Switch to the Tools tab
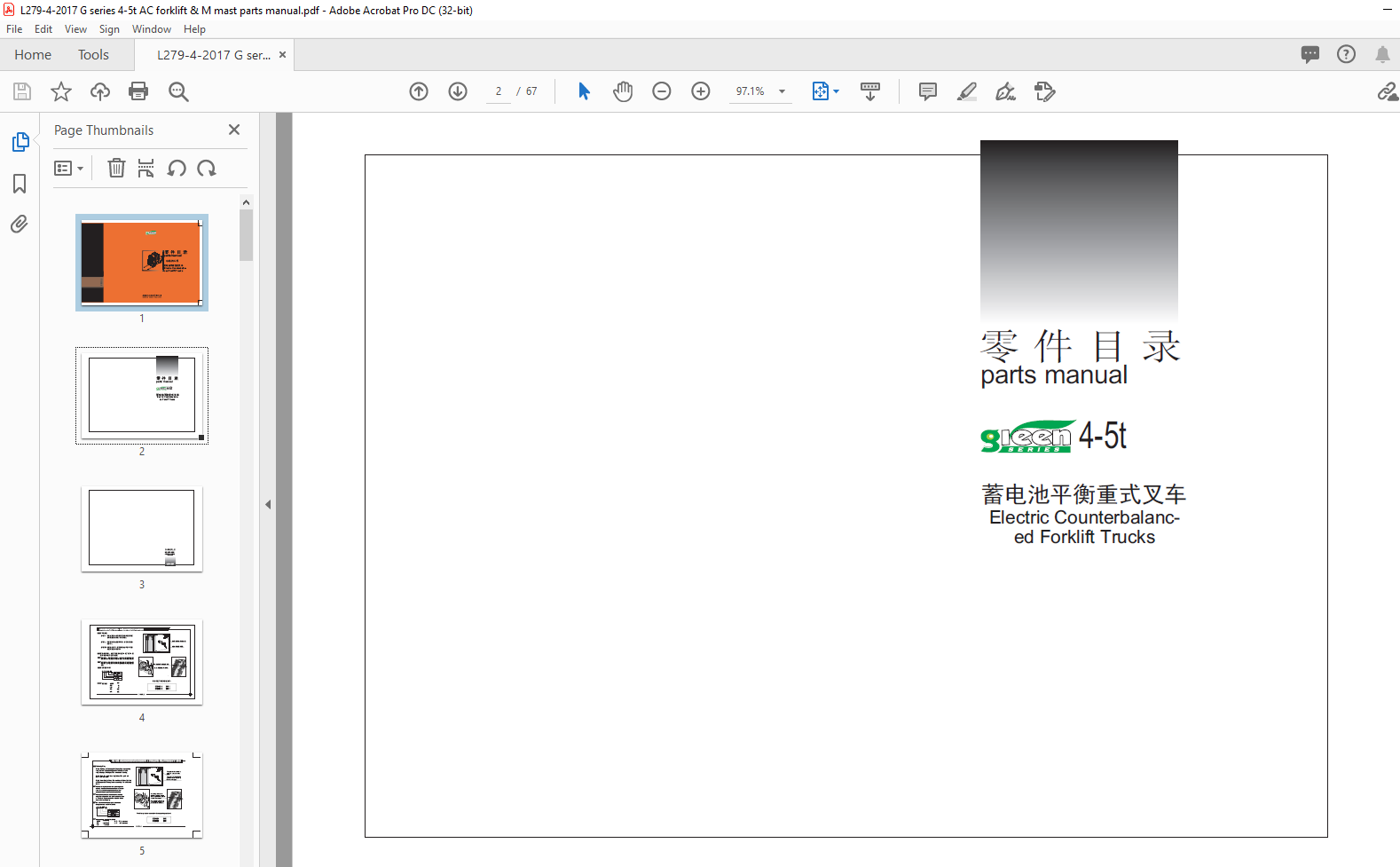 tap(93, 55)
